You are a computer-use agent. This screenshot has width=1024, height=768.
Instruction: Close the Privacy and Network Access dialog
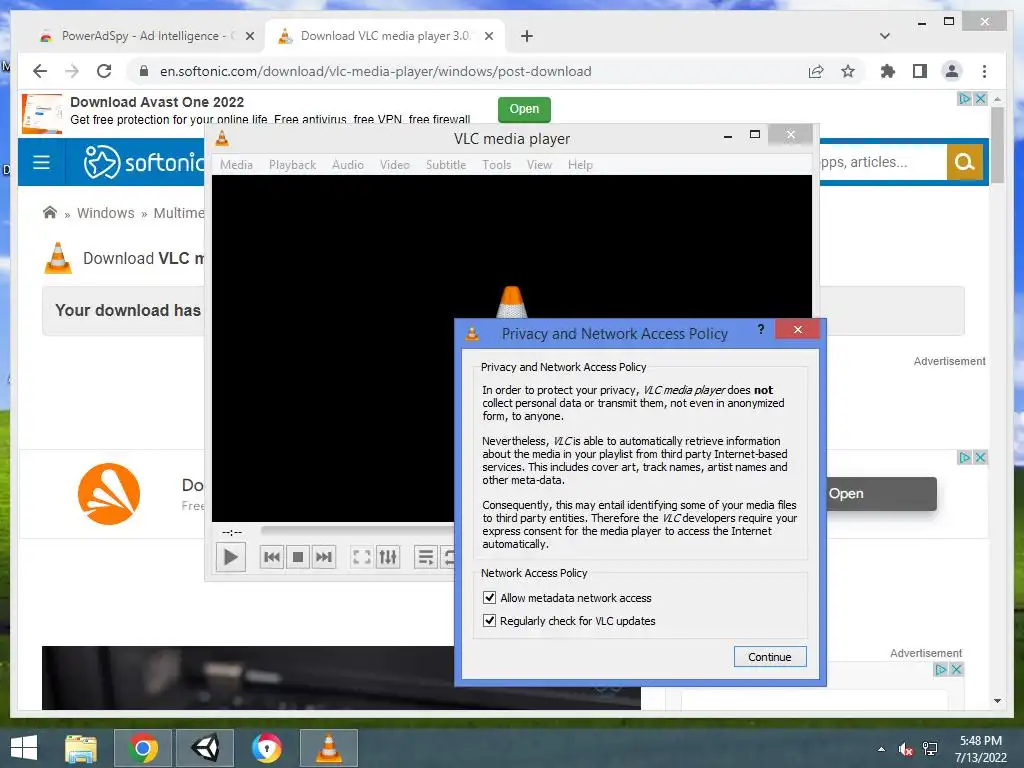797,329
